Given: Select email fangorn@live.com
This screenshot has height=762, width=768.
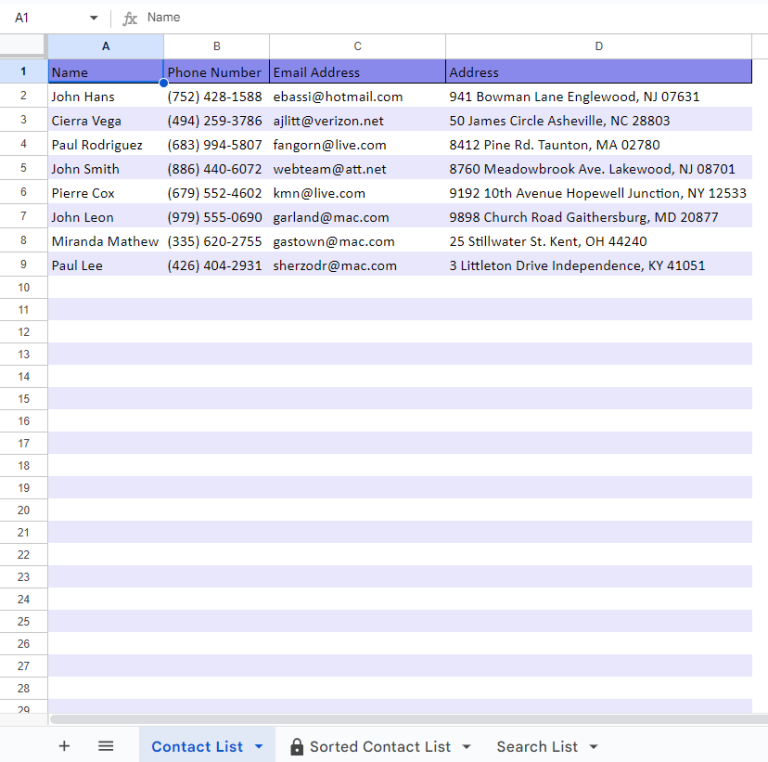Looking at the screenshot, I should coord(358,144).
